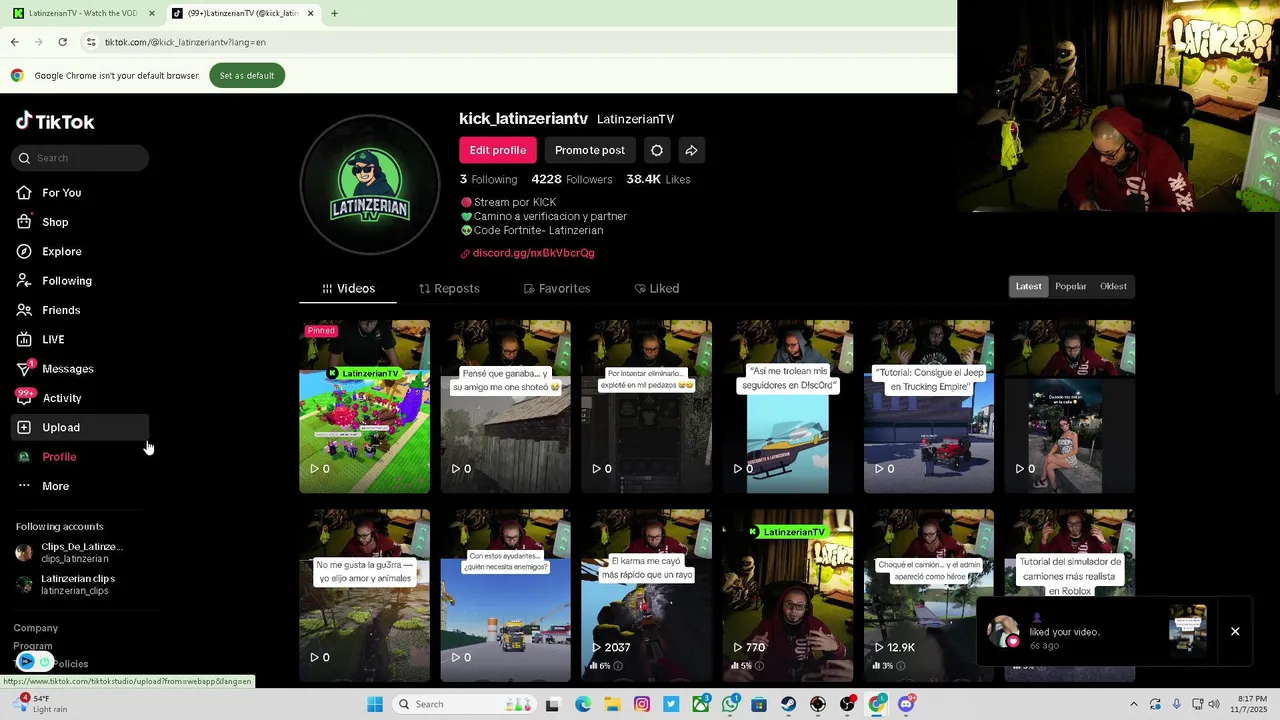Sort videos by Popular
1280x720 pixels.
[1070, 287]
